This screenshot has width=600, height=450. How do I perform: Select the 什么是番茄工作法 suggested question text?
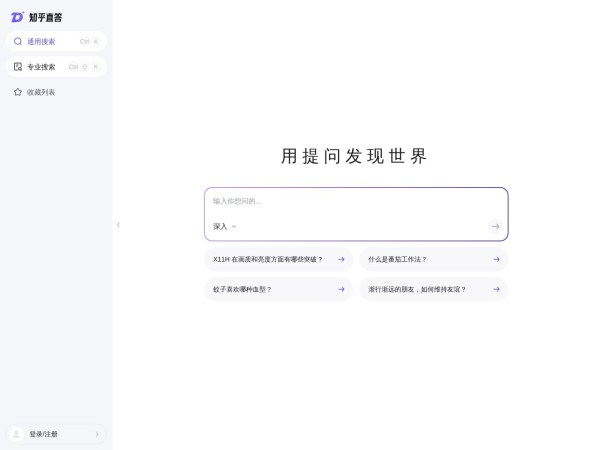[397, 259]
